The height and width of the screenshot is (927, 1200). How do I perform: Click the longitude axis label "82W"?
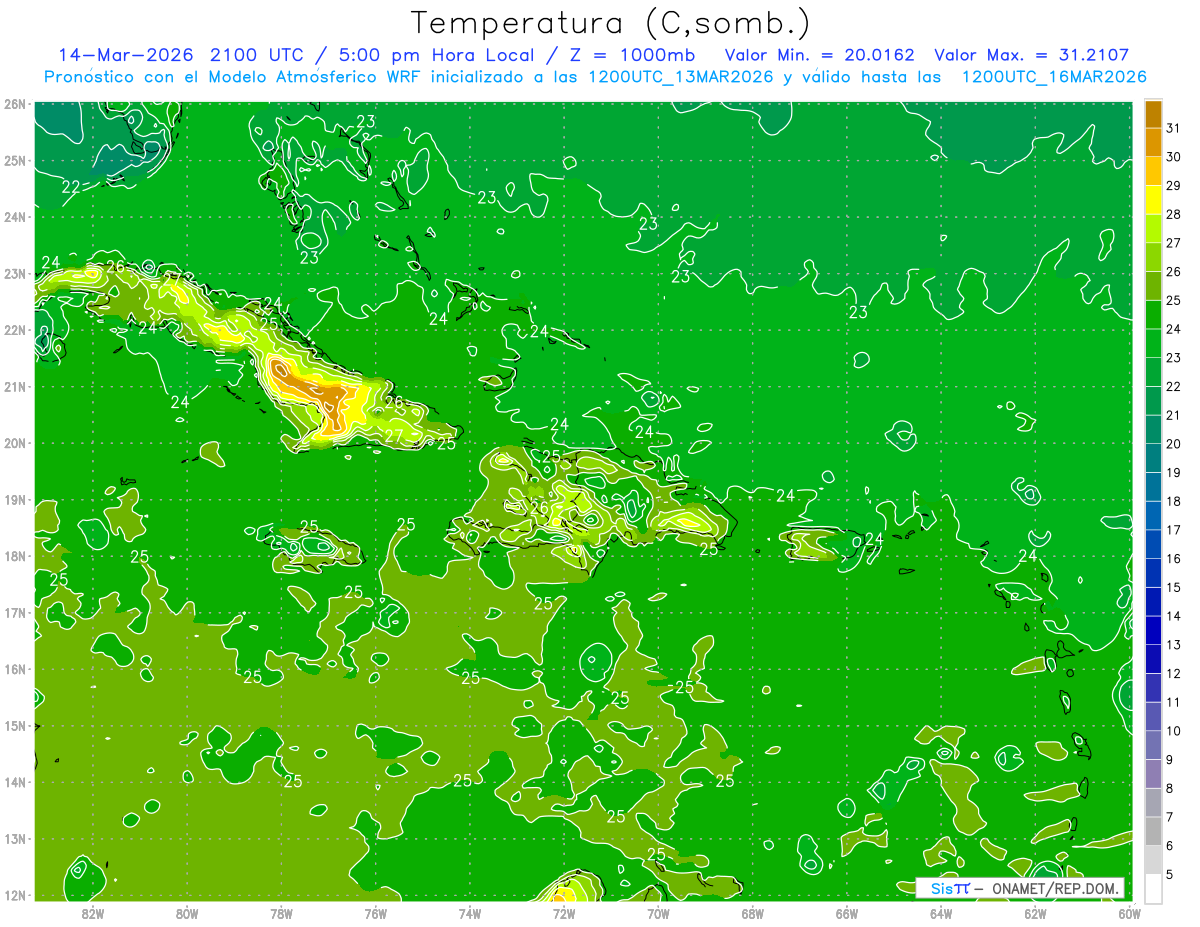[93, 913]
